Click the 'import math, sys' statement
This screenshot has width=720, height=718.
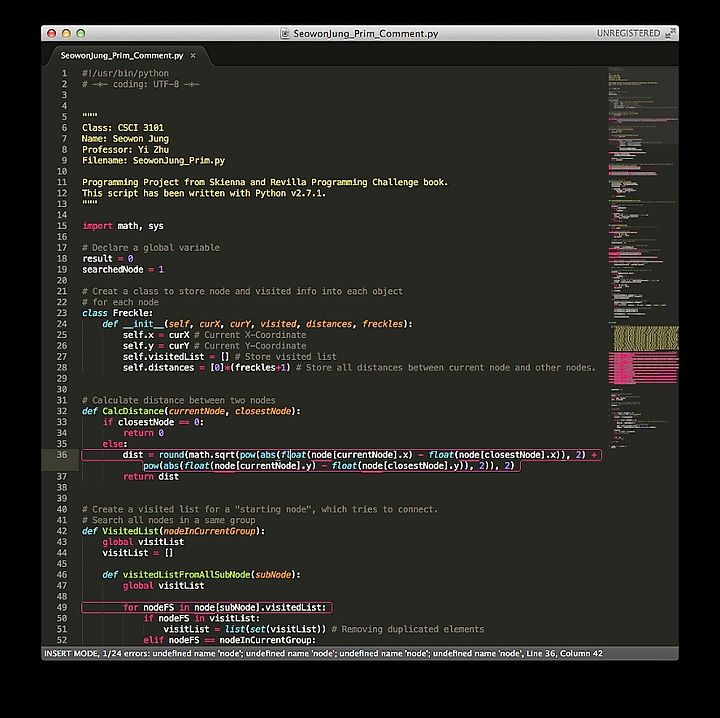click(x=123, y=226)
